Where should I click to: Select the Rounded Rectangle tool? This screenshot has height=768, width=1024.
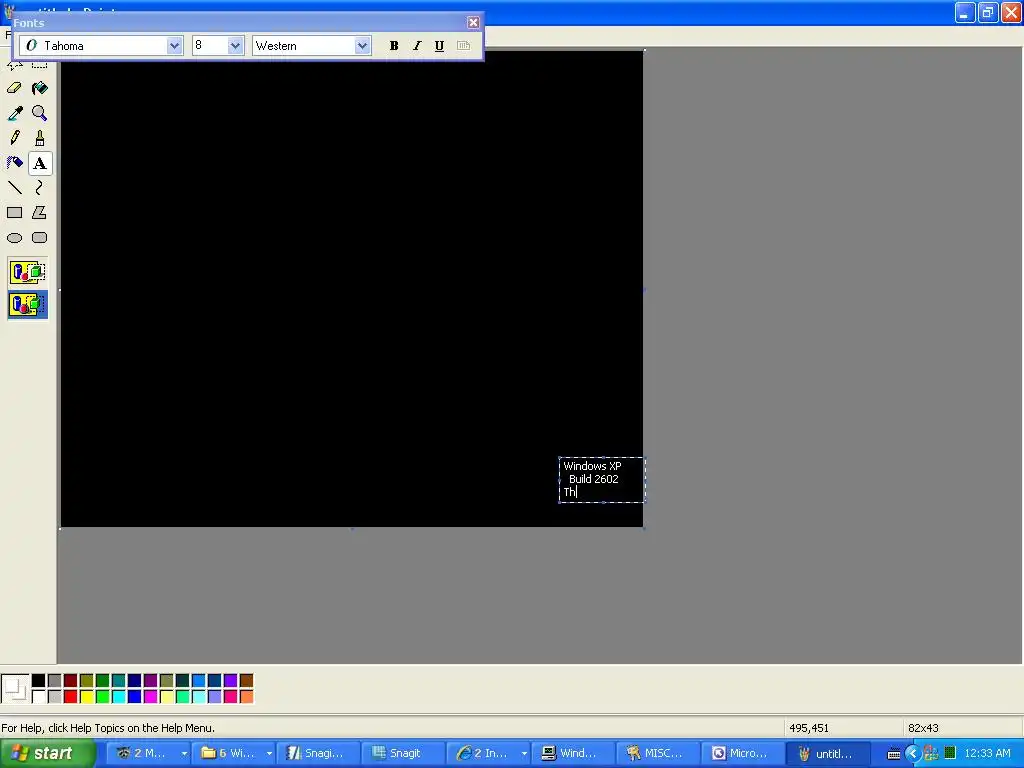pos(39,238)
